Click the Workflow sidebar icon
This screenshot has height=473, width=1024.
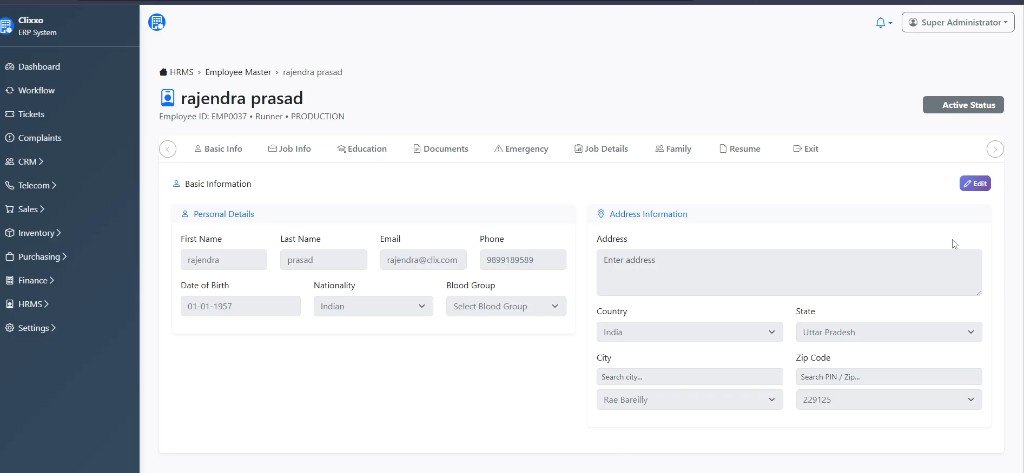point(9,90)
